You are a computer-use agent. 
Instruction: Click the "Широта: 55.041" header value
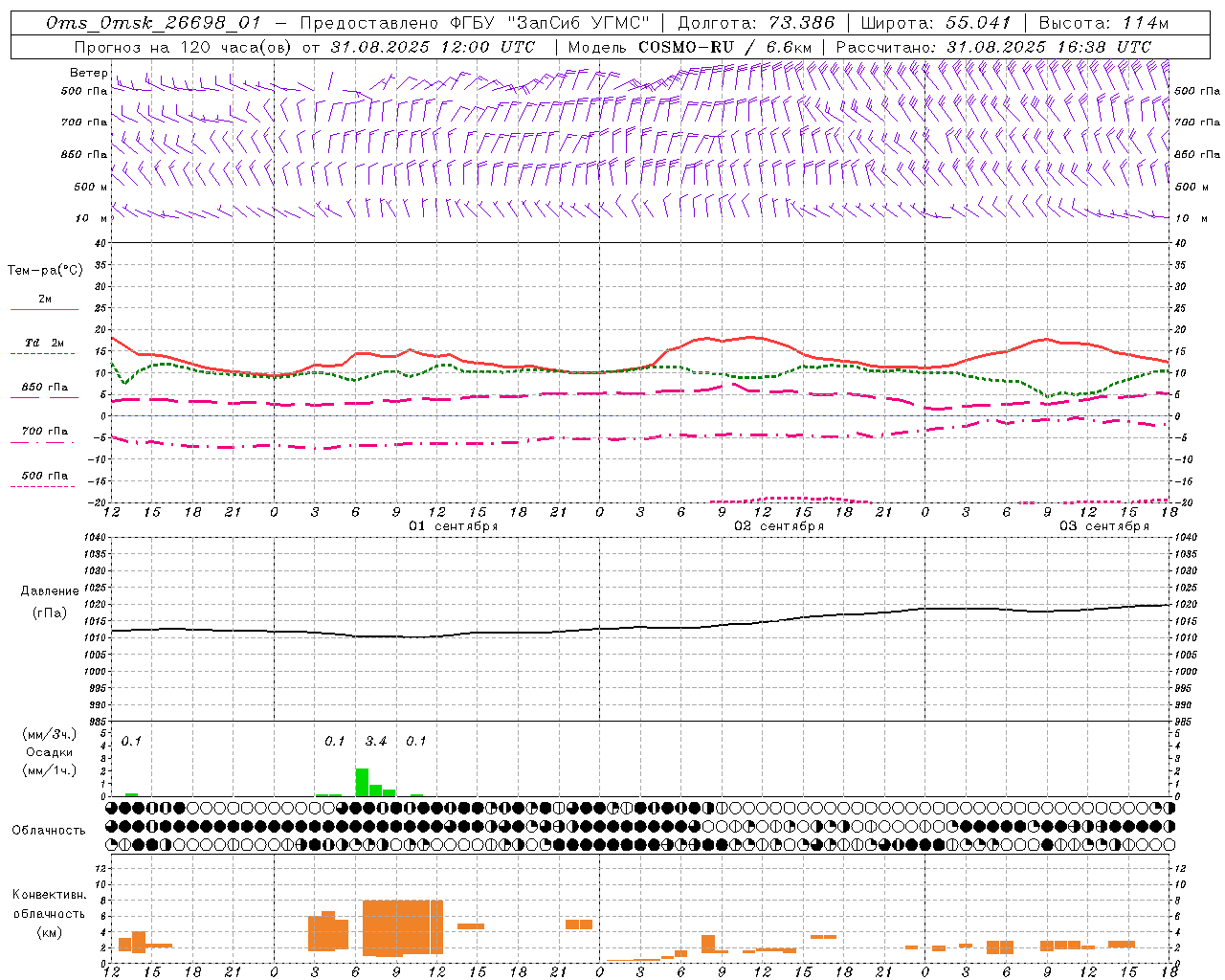[x=936, y=24]
